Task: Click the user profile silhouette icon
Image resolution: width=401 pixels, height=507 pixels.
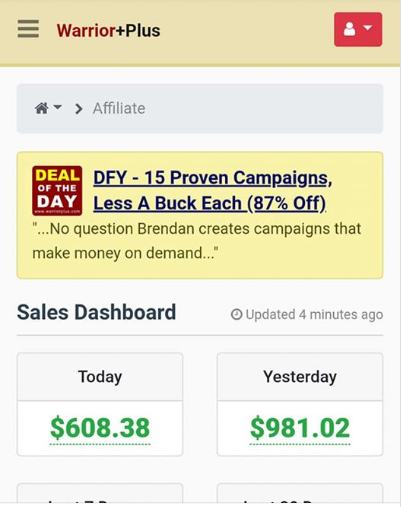Action: (x=349, y=29)
